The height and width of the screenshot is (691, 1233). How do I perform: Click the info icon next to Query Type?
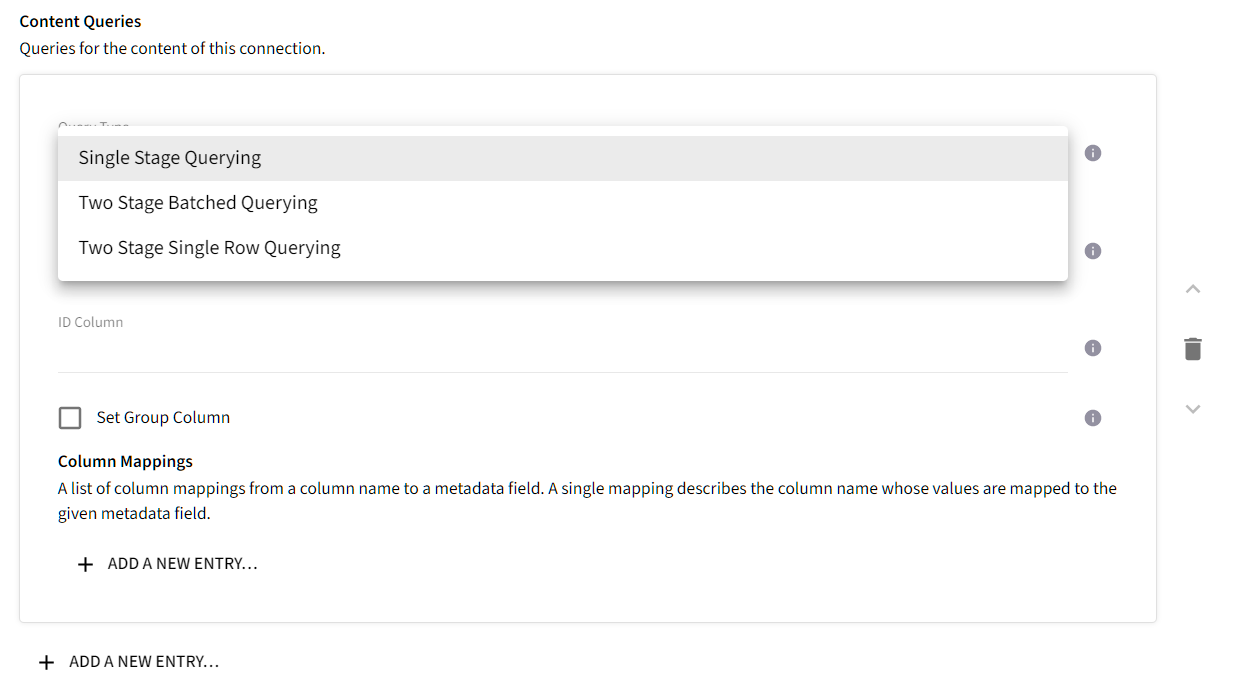point(1092,152)
